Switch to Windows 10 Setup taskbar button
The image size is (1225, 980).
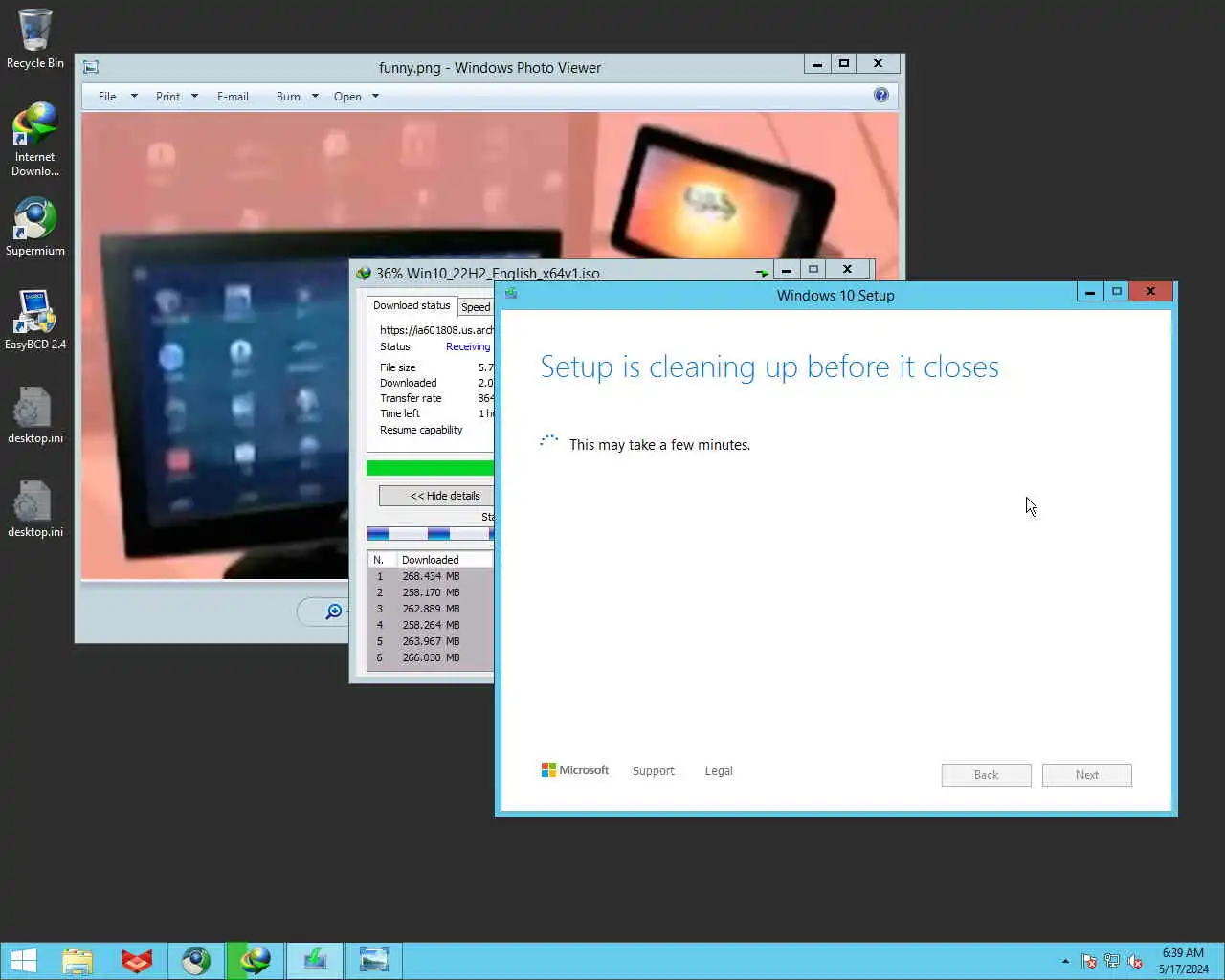point(314,961)
